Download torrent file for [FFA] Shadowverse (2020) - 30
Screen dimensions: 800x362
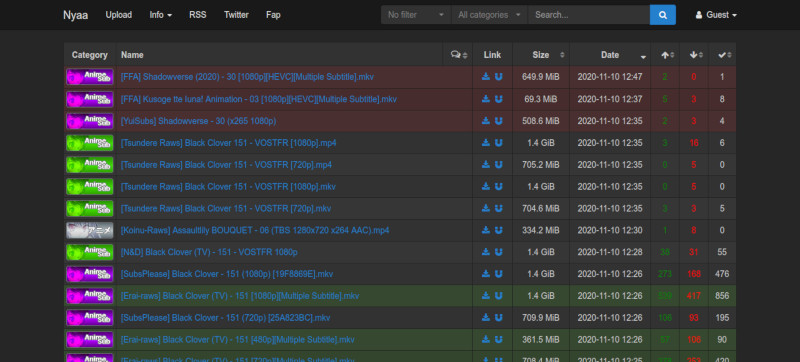point(486,77)
